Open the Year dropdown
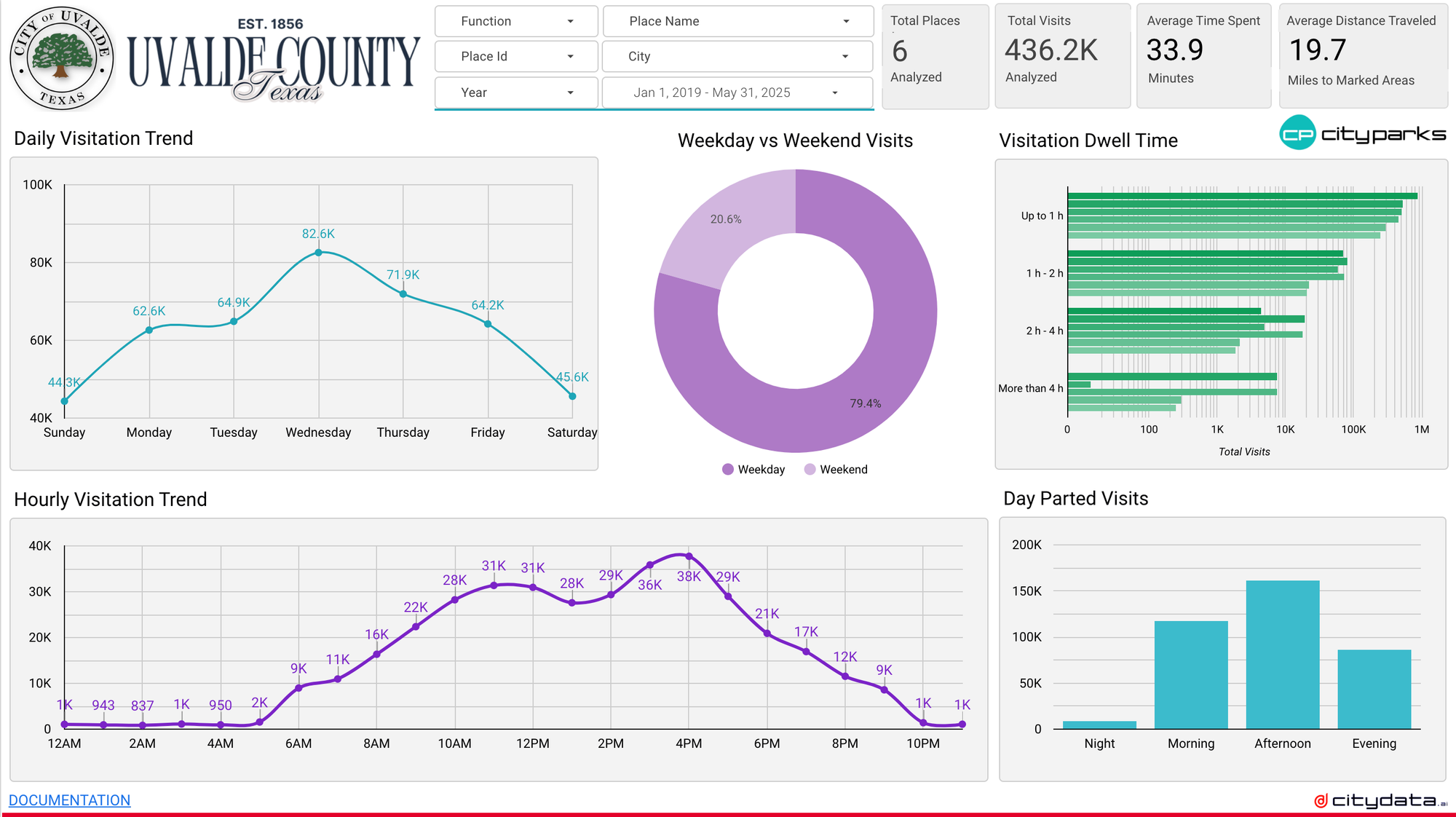 (516, 92)
